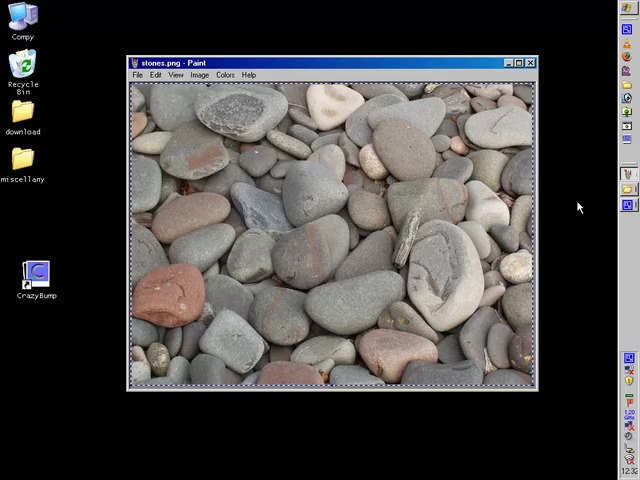Click the Windows Start button
The image size is (640, 480).
click(628, 8)
